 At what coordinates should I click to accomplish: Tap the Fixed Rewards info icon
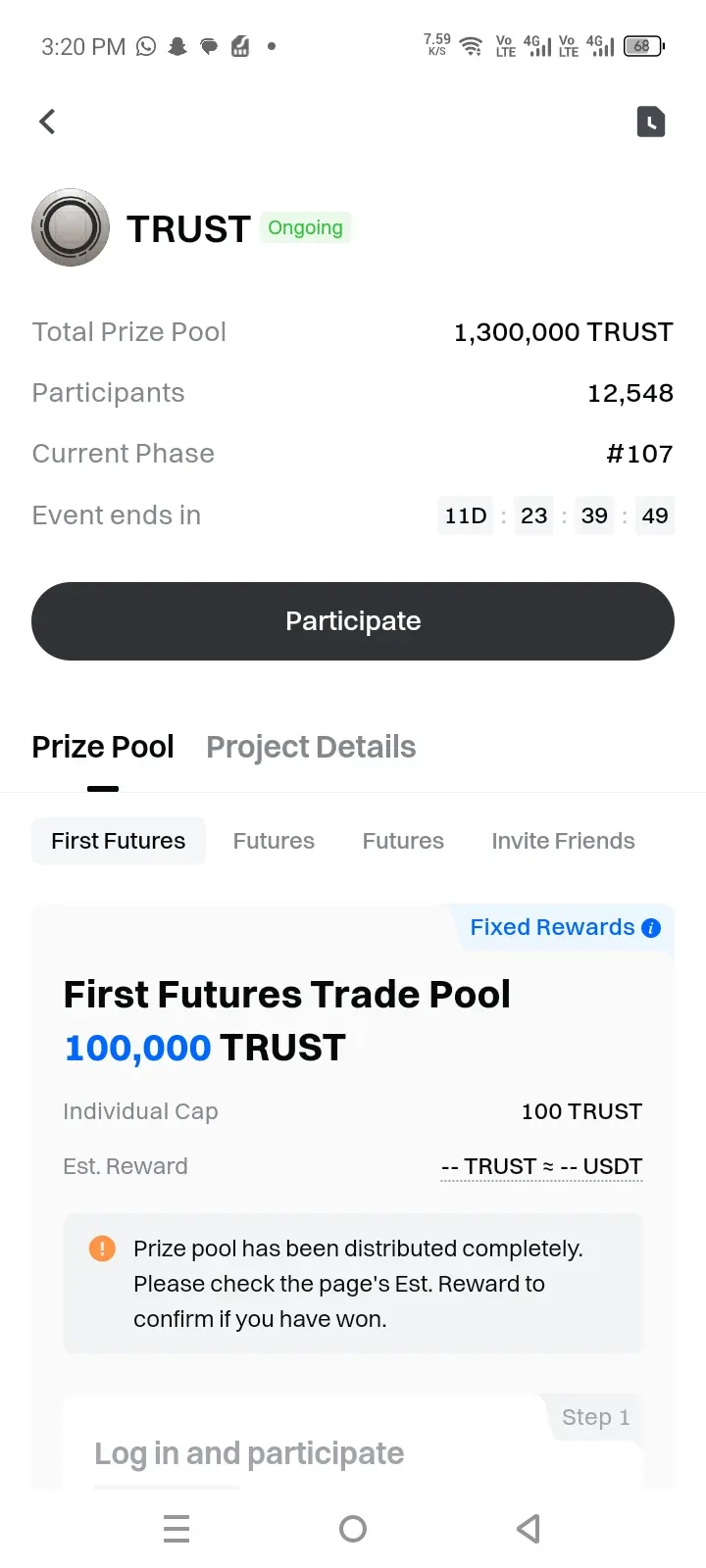(651, 928)
